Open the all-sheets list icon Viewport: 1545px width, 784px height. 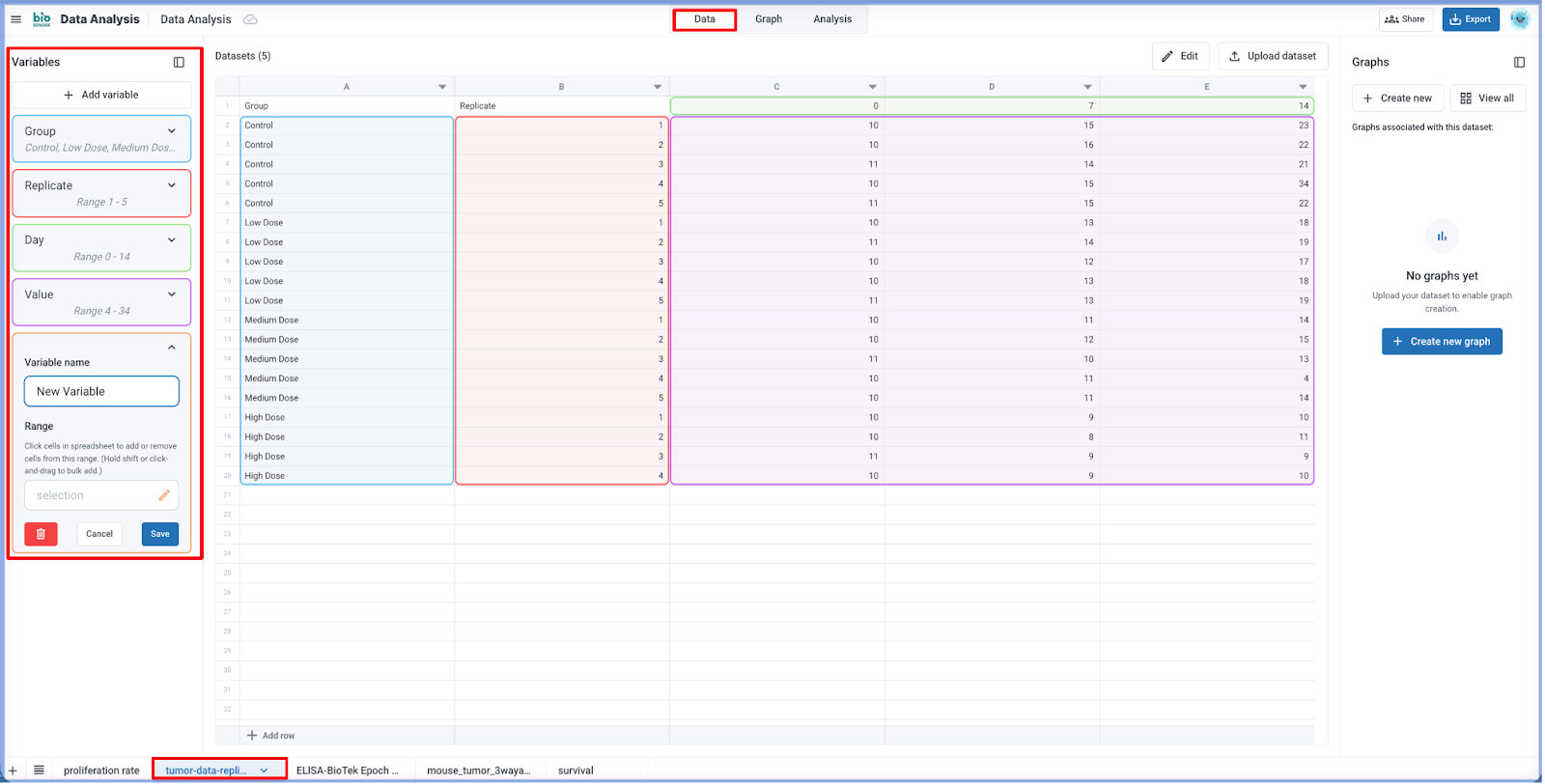tap(39, 770)
